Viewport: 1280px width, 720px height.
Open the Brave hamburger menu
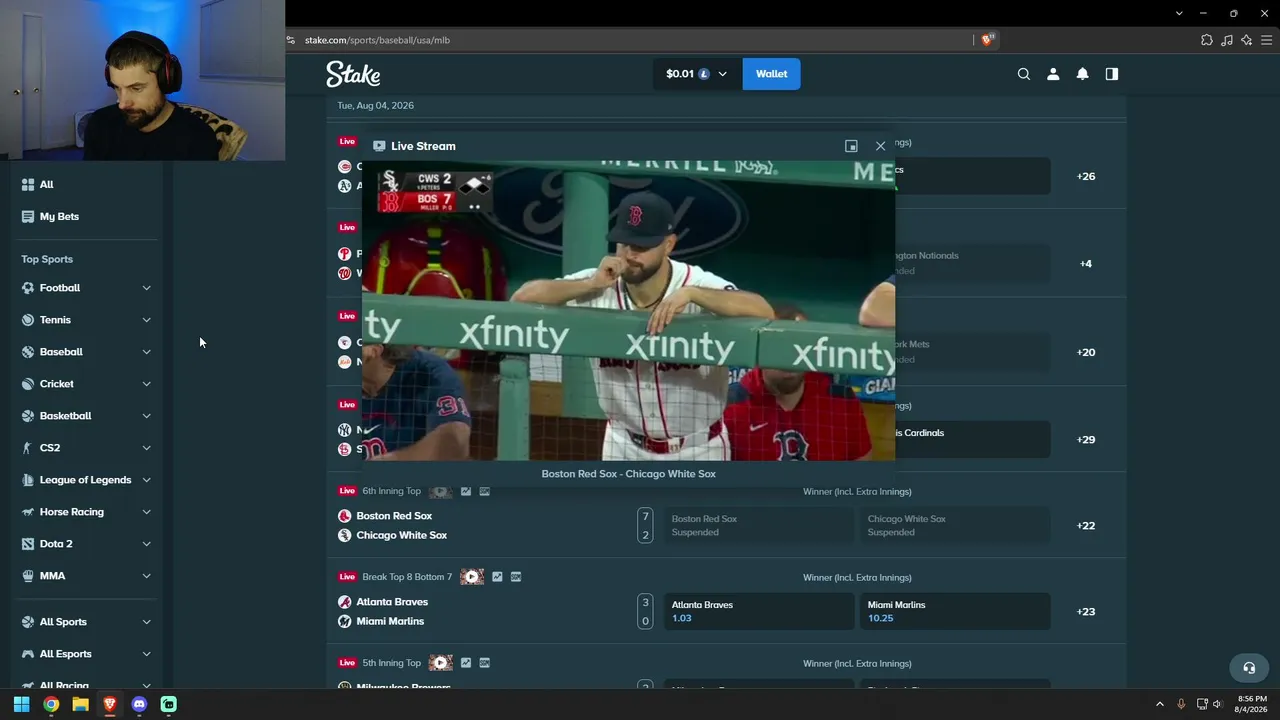coord(1267,40)
